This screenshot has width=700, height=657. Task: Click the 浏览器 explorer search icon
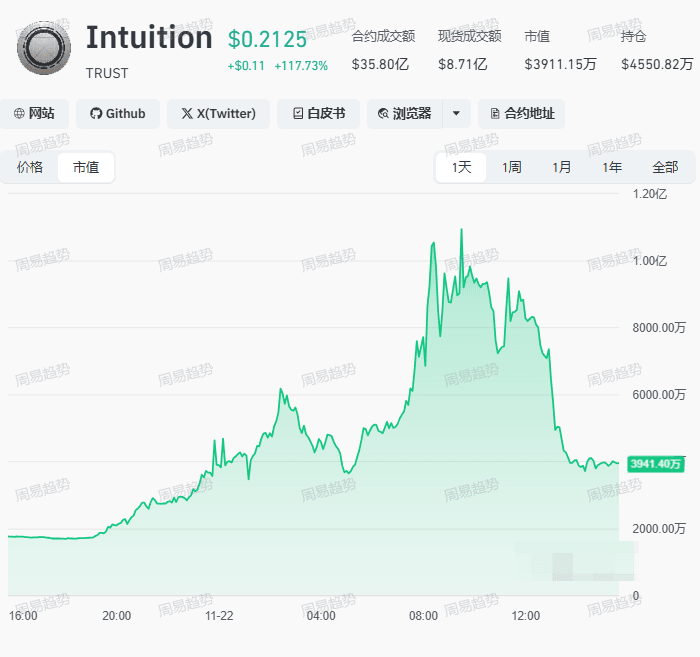384,114
